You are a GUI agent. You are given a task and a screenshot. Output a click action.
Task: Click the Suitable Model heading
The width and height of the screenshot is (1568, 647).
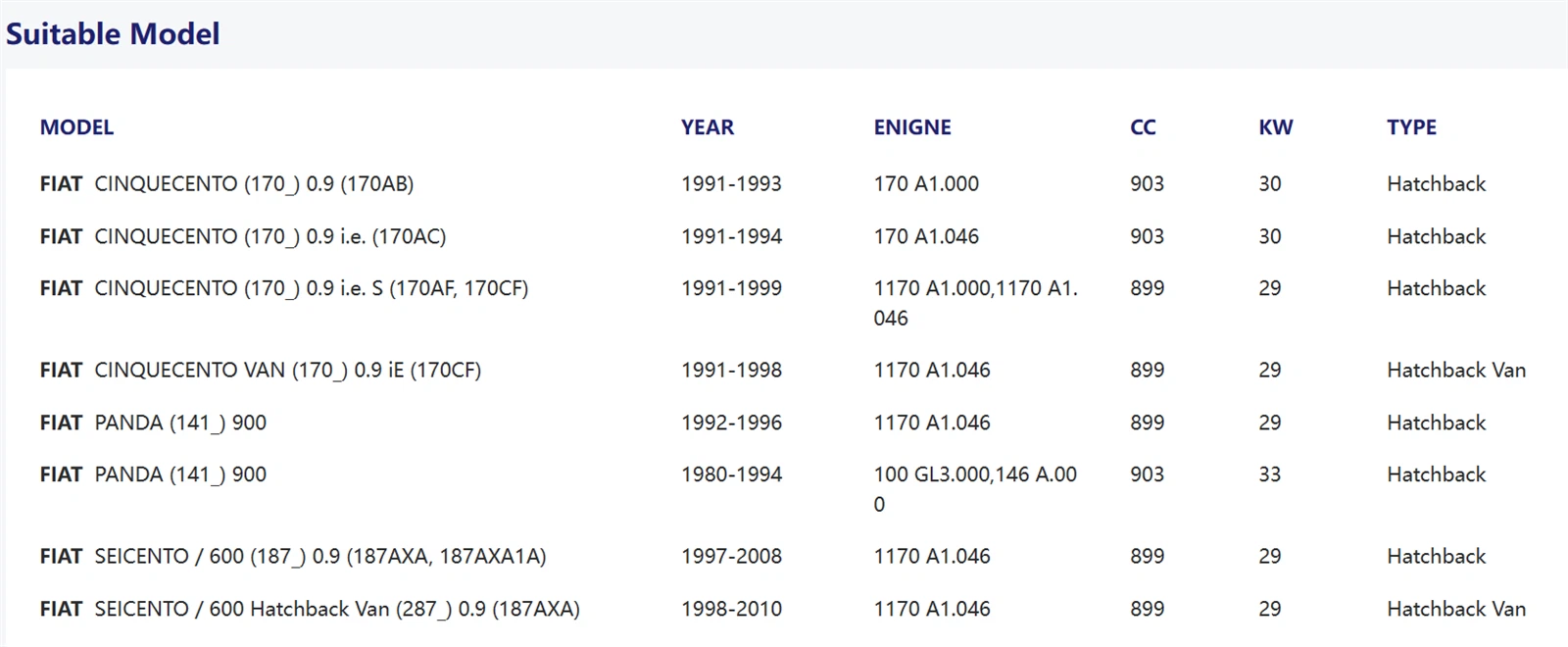pyautogui.click(x=113, y=34)
